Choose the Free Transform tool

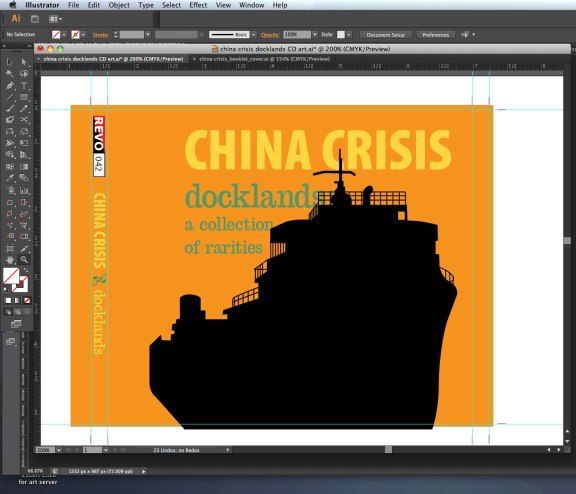click(24, 143)
